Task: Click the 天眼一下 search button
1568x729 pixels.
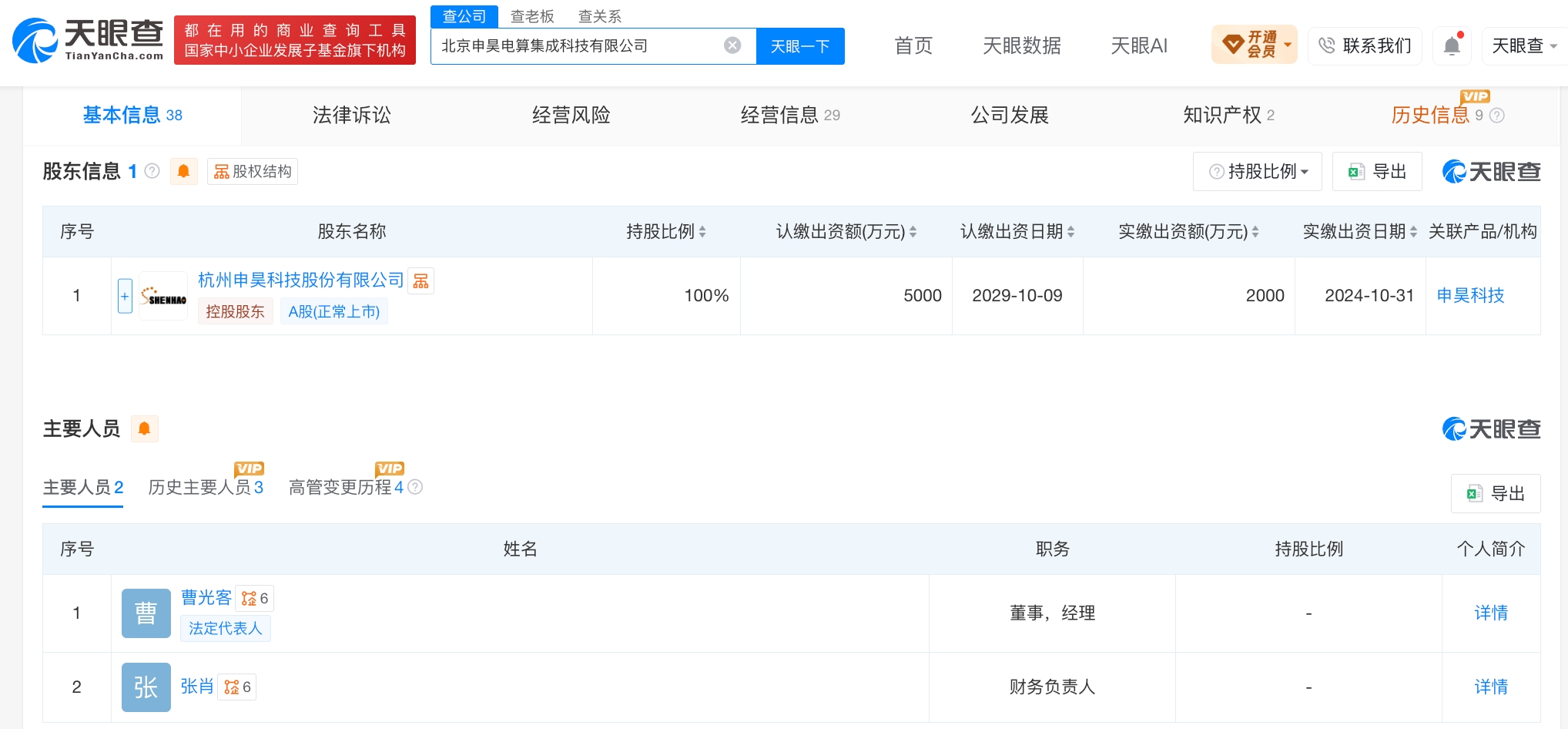Action: 800,46
